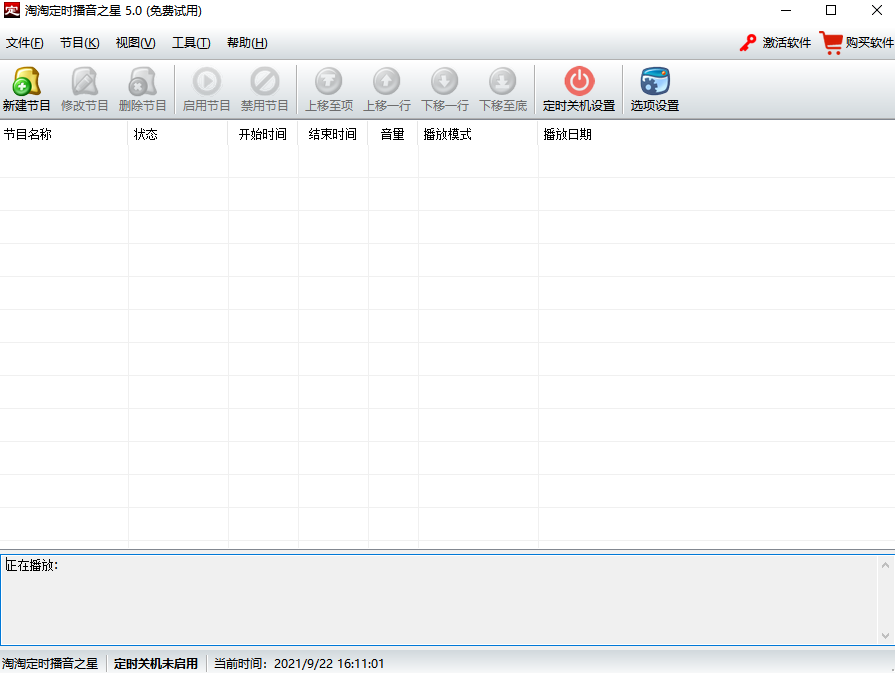Select the 修改节目 edit program icon

(84, 89)
